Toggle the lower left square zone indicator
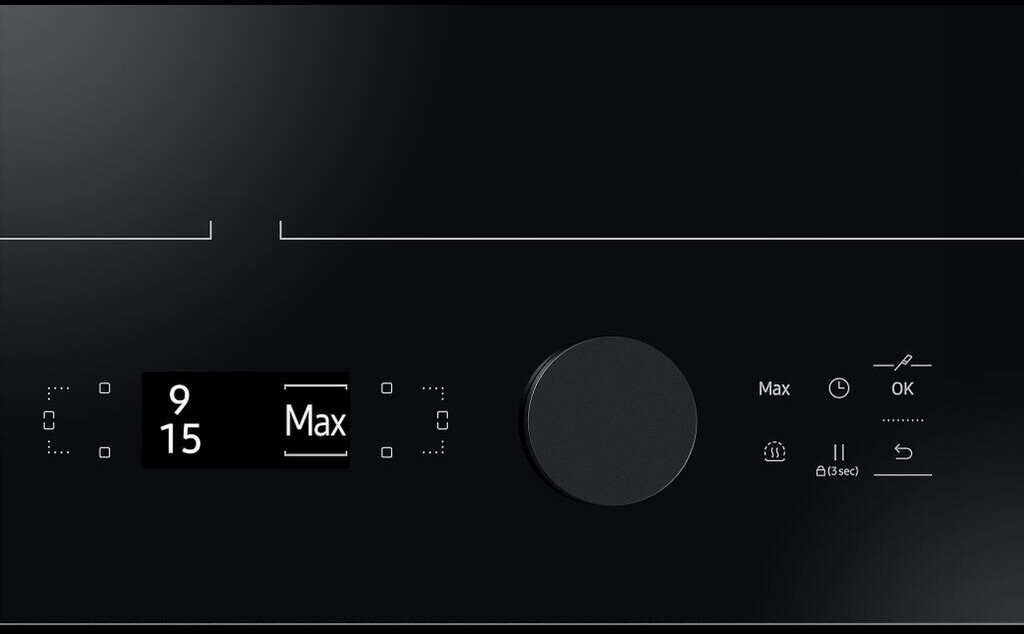Image resolution: width=1024 pixels, height=634 pixels. (104, 452)
